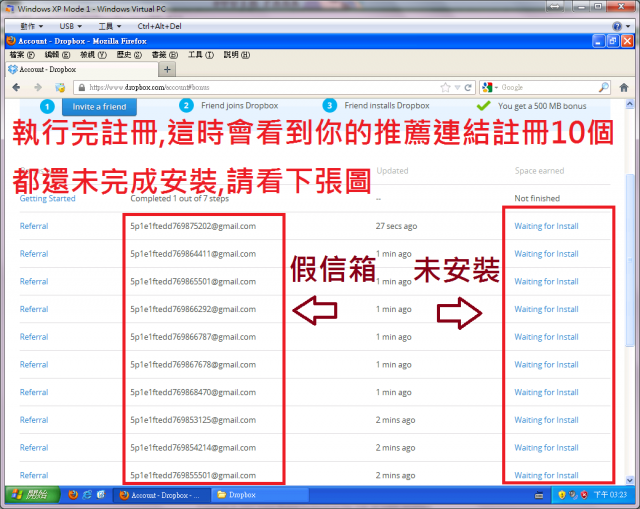Send Ctrl+Alt+Del to virtual machine
Screen dimensions: 640x509
[159, 26]
